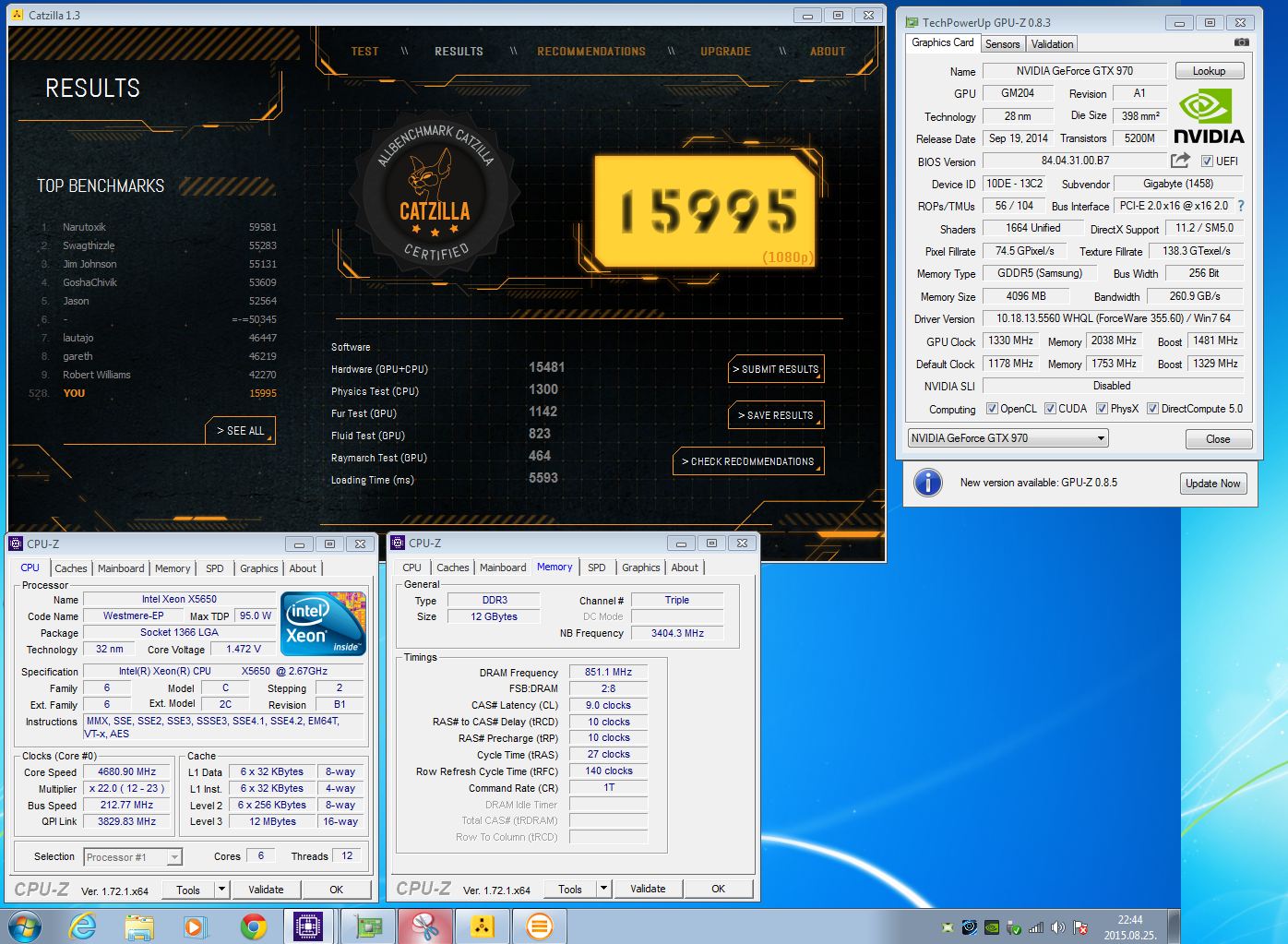The height and width of the screenshot is (944, 1288).
Task: Open Tools dropdown arrow in left CPU-Z window
Action: click(x=221, y=890)
